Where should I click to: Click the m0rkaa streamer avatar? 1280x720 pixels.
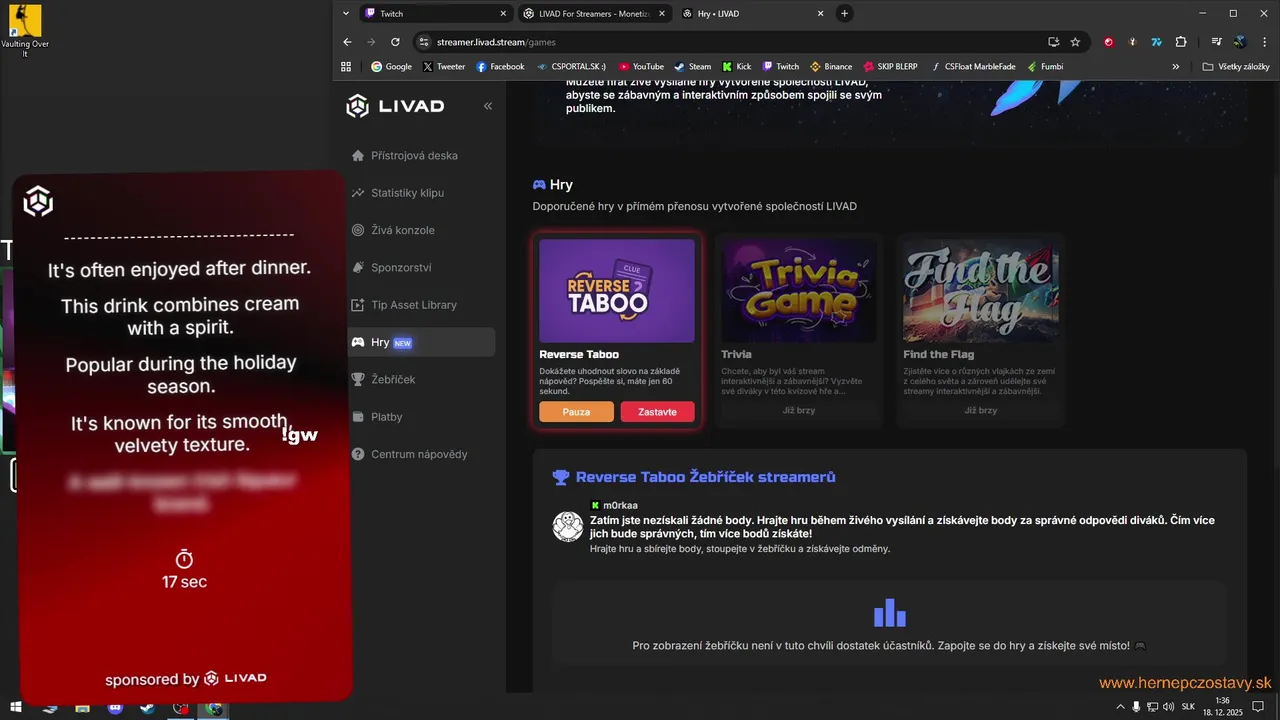click(568, 527)
